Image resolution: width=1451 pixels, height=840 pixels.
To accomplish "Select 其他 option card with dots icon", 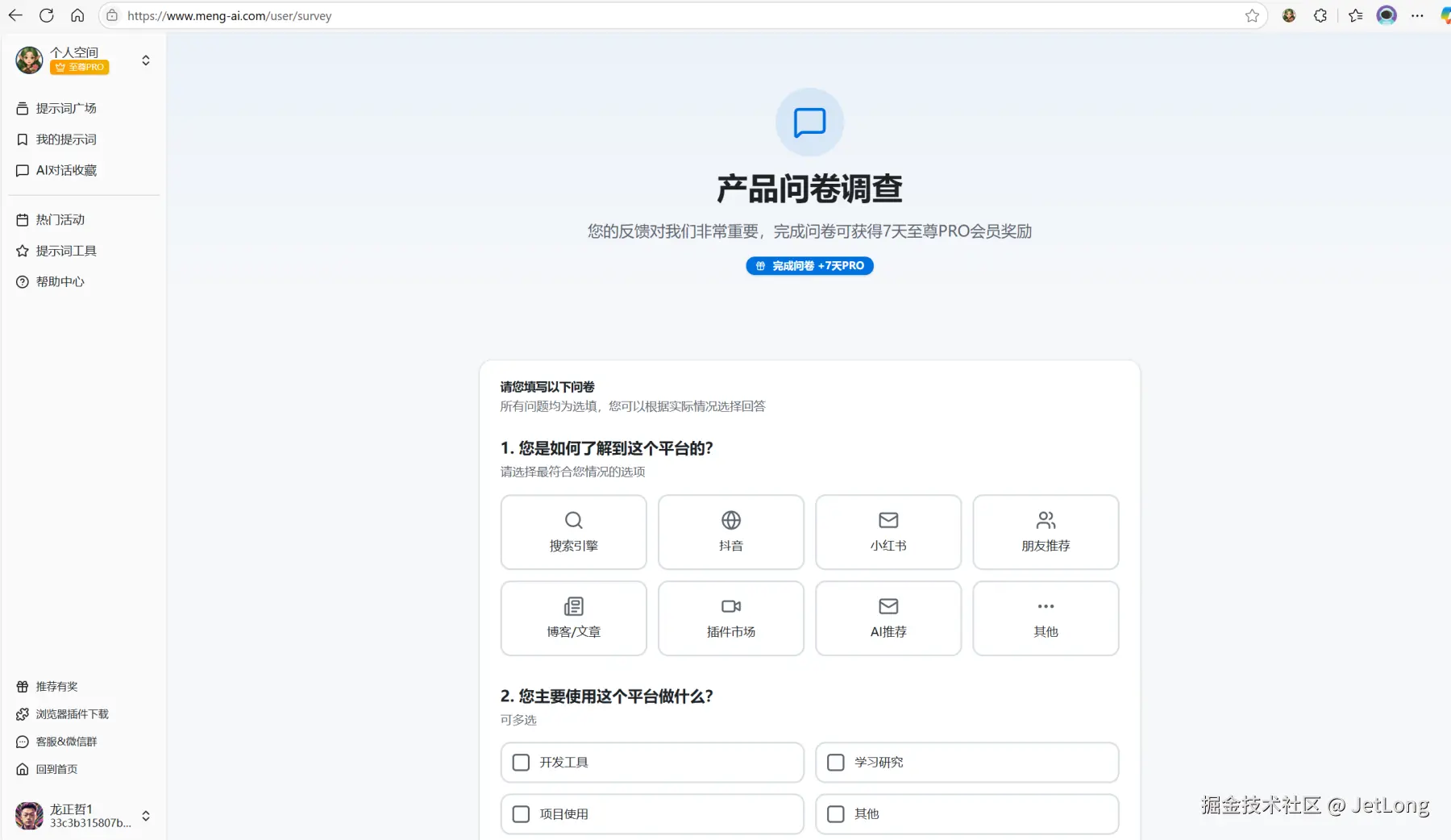I will (x=1046, y=618).
